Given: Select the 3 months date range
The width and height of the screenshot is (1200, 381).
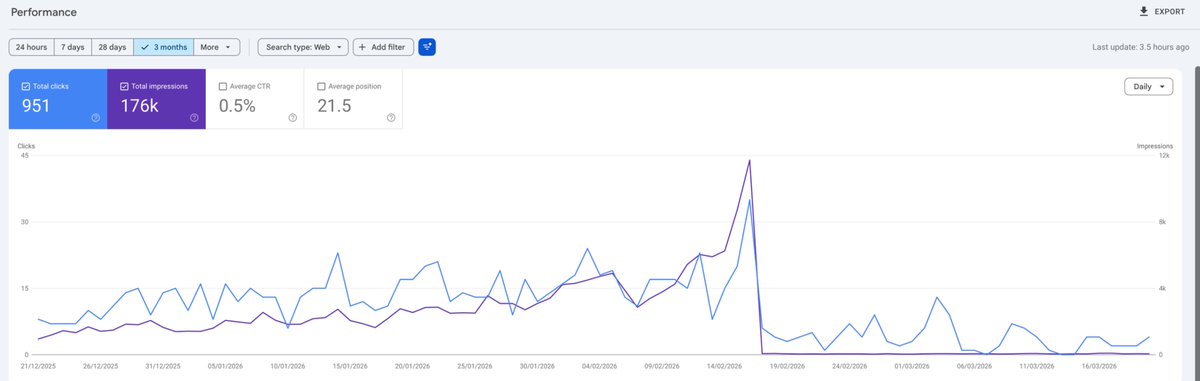Looking at the screenshot, I should [x=163, y=47].
